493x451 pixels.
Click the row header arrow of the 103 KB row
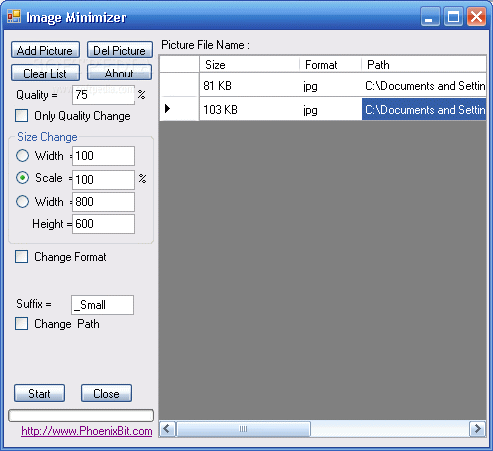[179, 109]
